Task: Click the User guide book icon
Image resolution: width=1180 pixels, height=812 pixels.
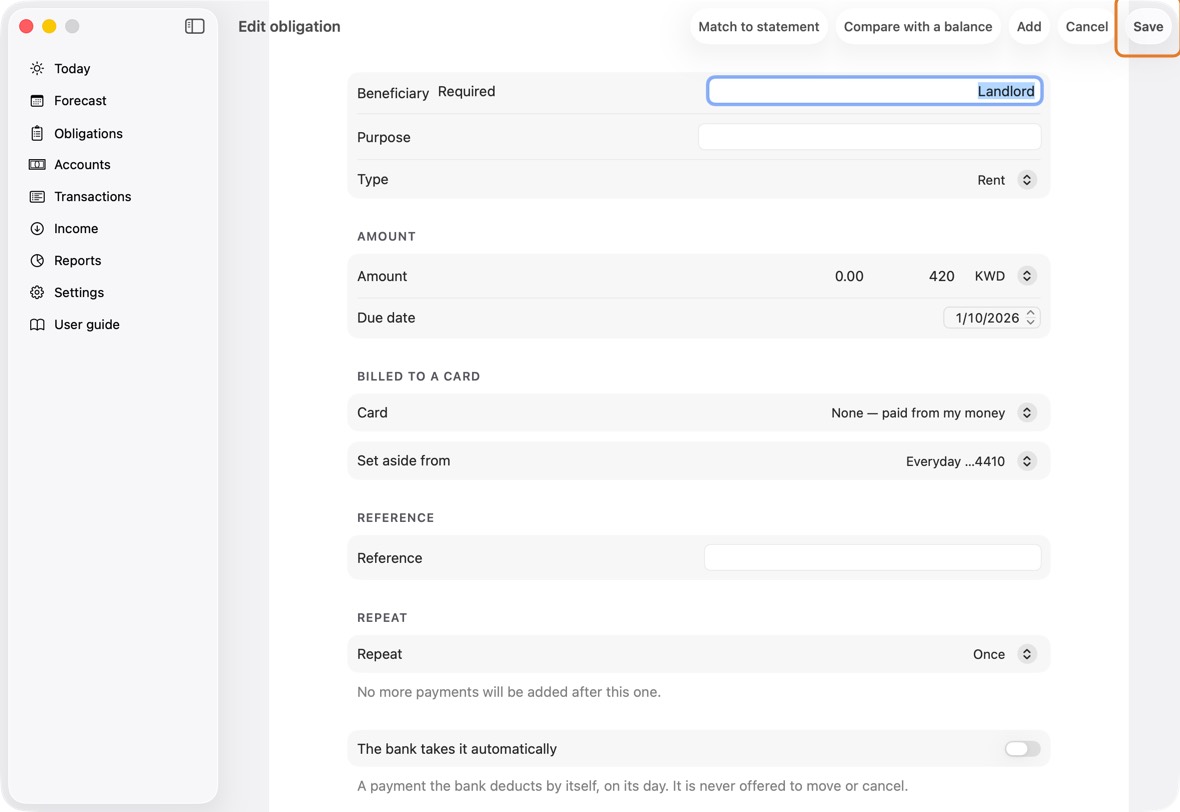Action: pos(37,324)
